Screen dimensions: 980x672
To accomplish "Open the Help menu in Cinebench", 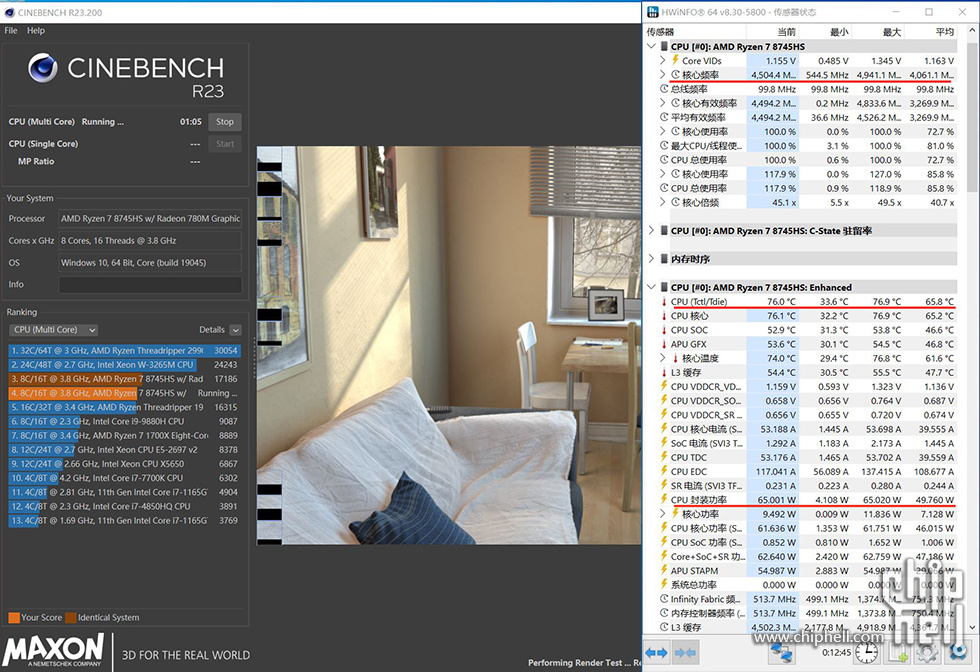I will pyautogui.click(x=36, y=30).
